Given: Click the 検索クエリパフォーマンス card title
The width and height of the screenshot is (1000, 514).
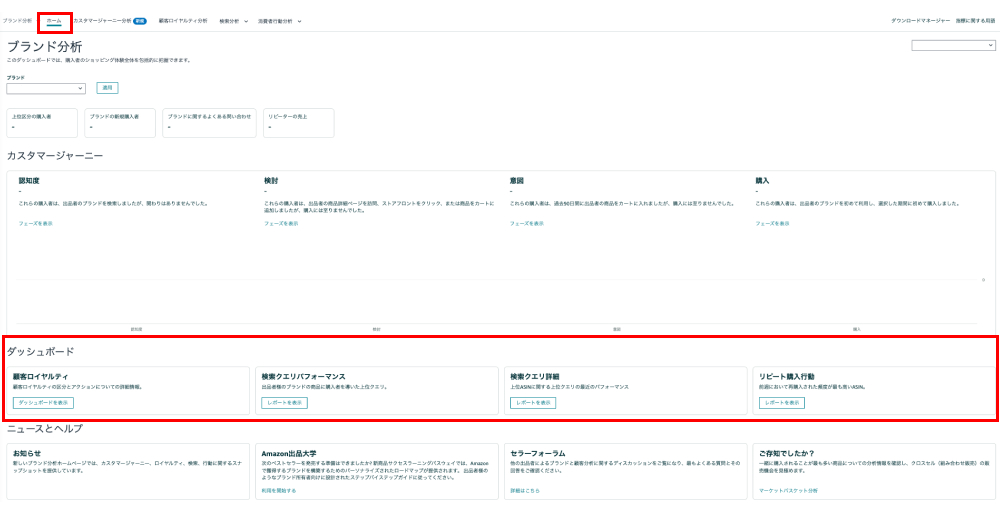Looking at the screenshot, I should tap(304, 377).
